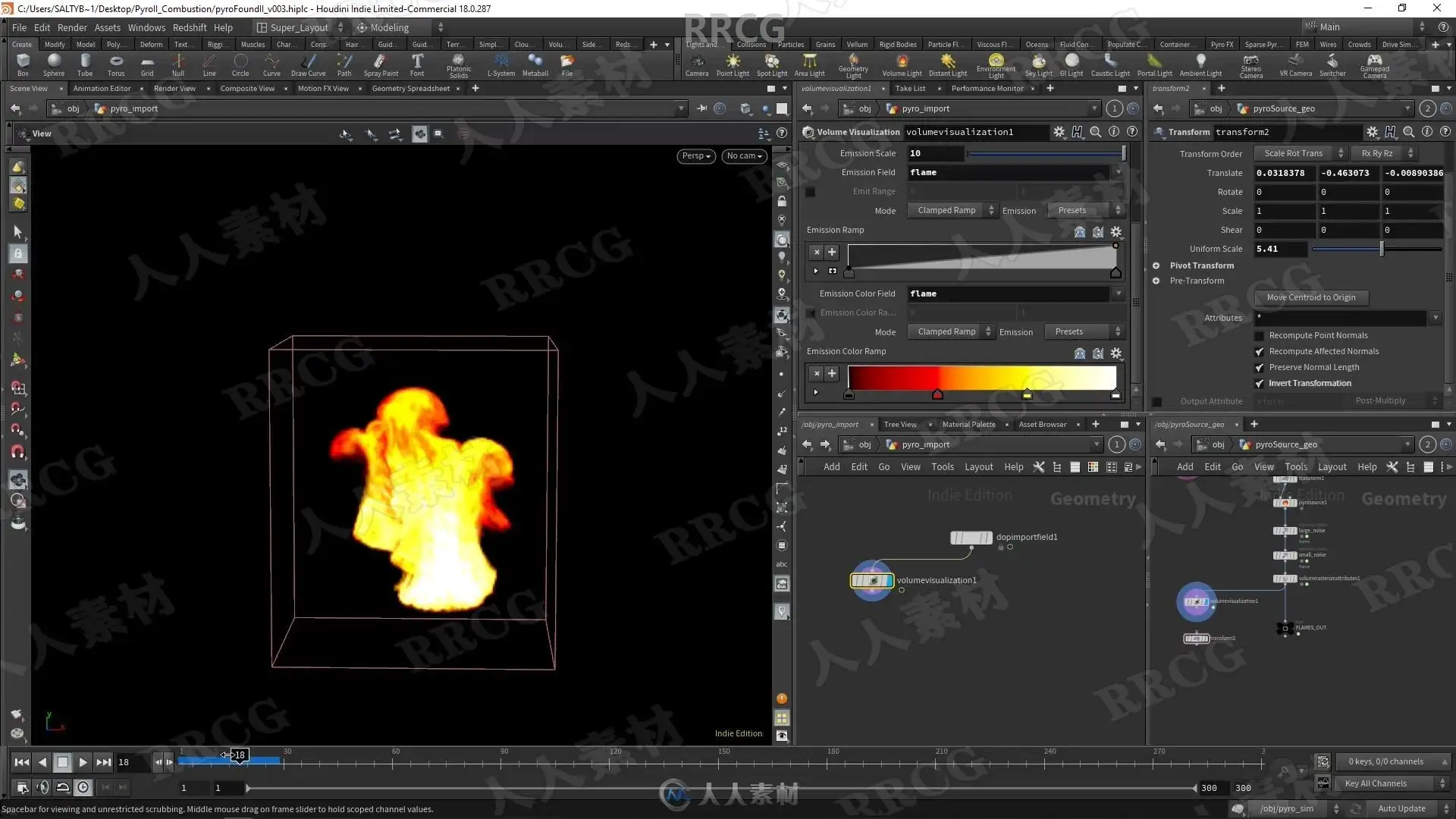1456x819 pixels.
Task: Adjust the Uniform Scale slider
Action: pyautogui.click(x=1382, y=249)
